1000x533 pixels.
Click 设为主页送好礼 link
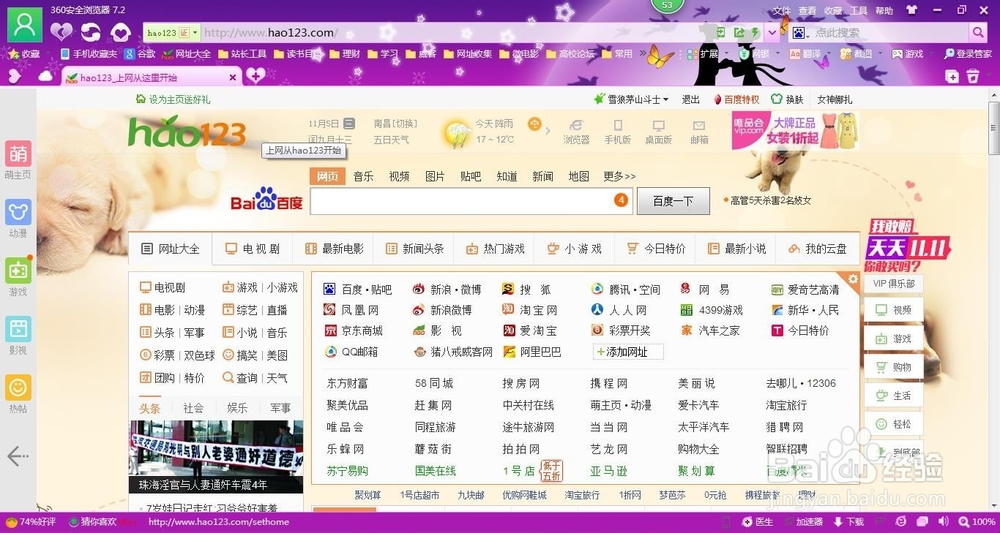(x=173, y=99)
